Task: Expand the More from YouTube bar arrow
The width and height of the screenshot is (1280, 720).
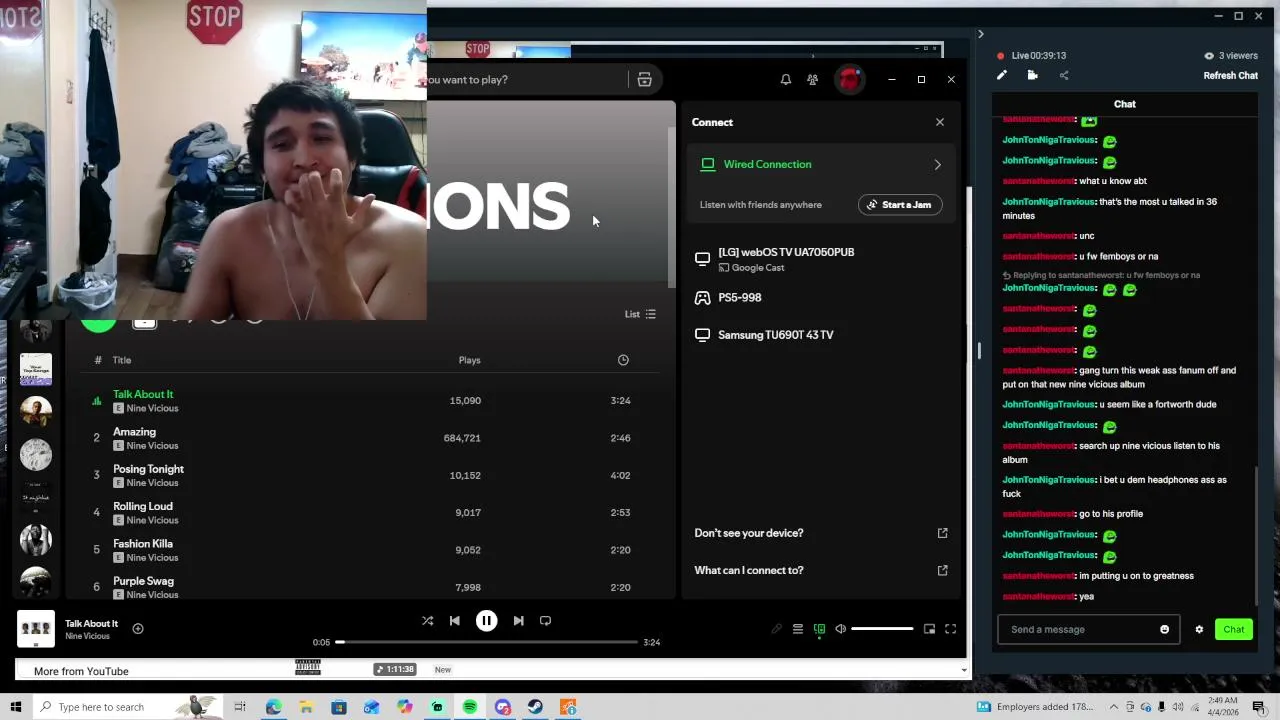Action: click(965, 671)
